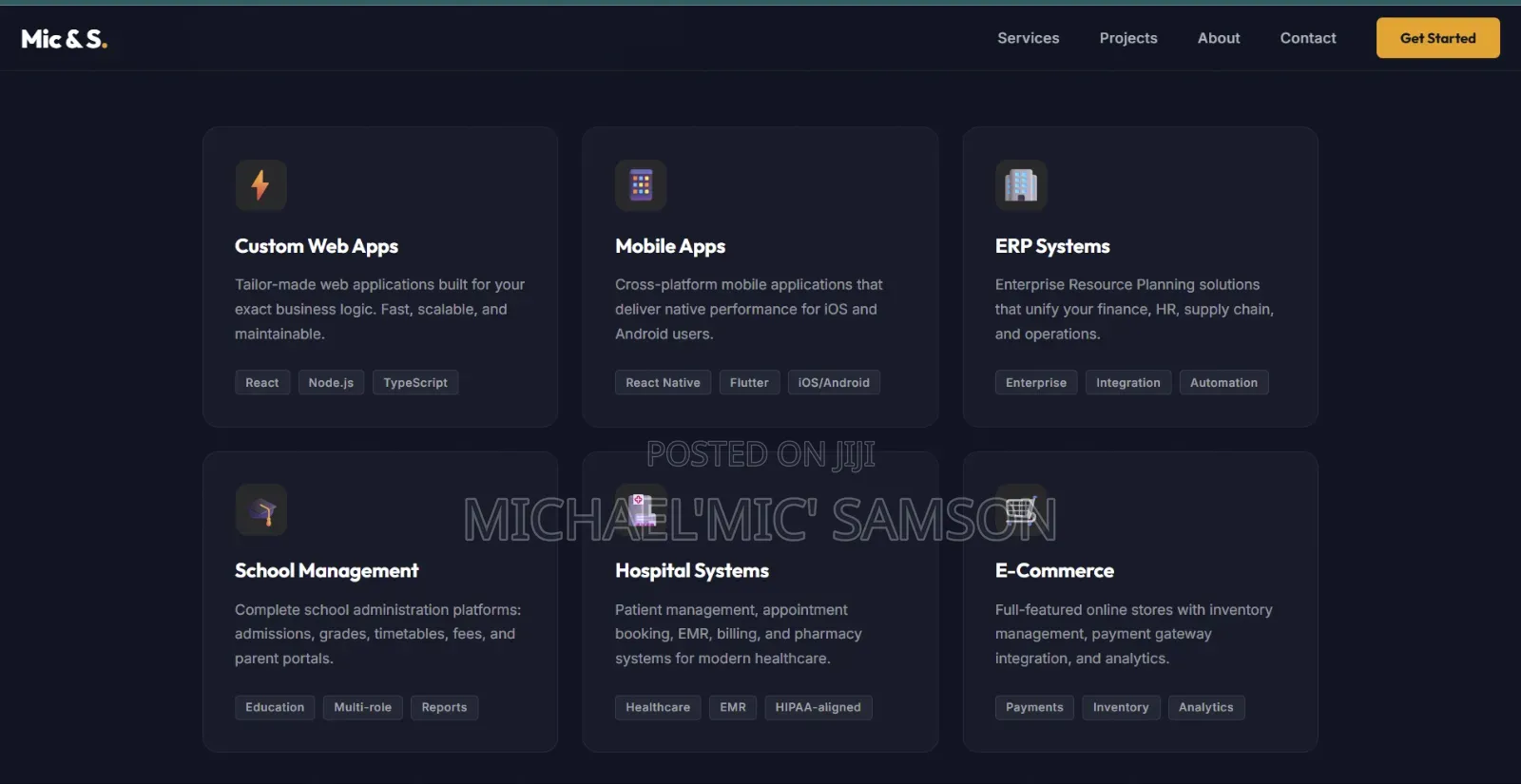The height and width of the screenshot is (784, 1521).
Task: Open the Contact nav link
Action: pos(1308,38)
